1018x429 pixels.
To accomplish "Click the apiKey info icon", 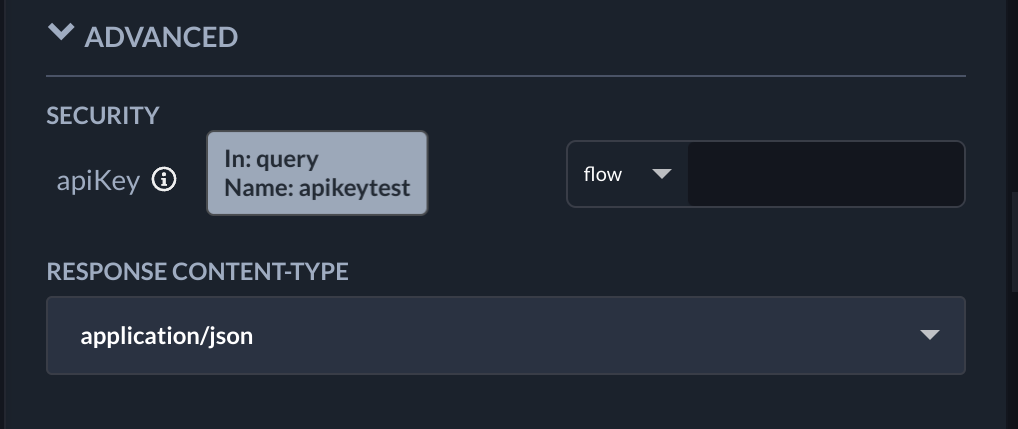I will click(164, 180).
